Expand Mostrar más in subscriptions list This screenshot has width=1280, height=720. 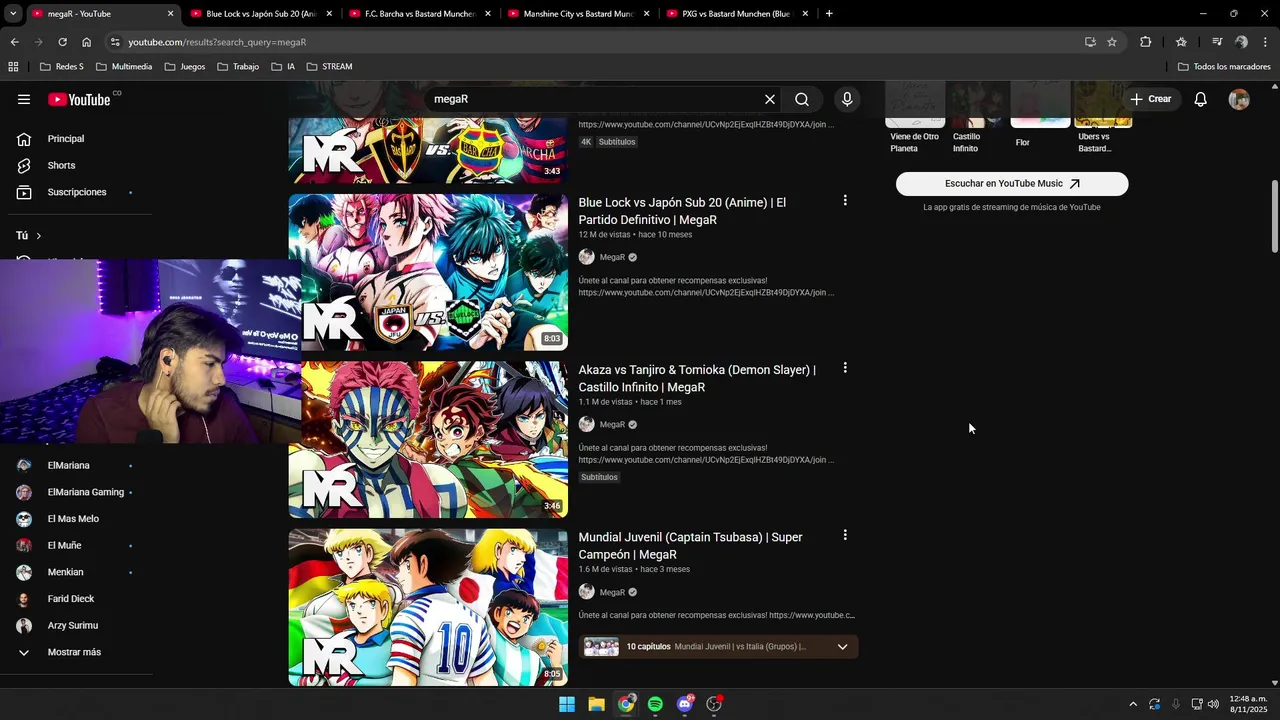click(x=75, y=652)
